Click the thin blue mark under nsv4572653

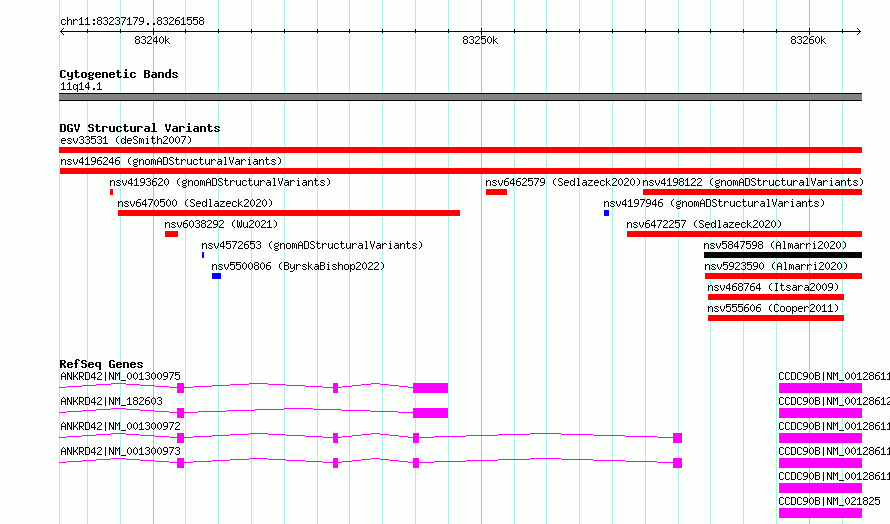point(203,255)
